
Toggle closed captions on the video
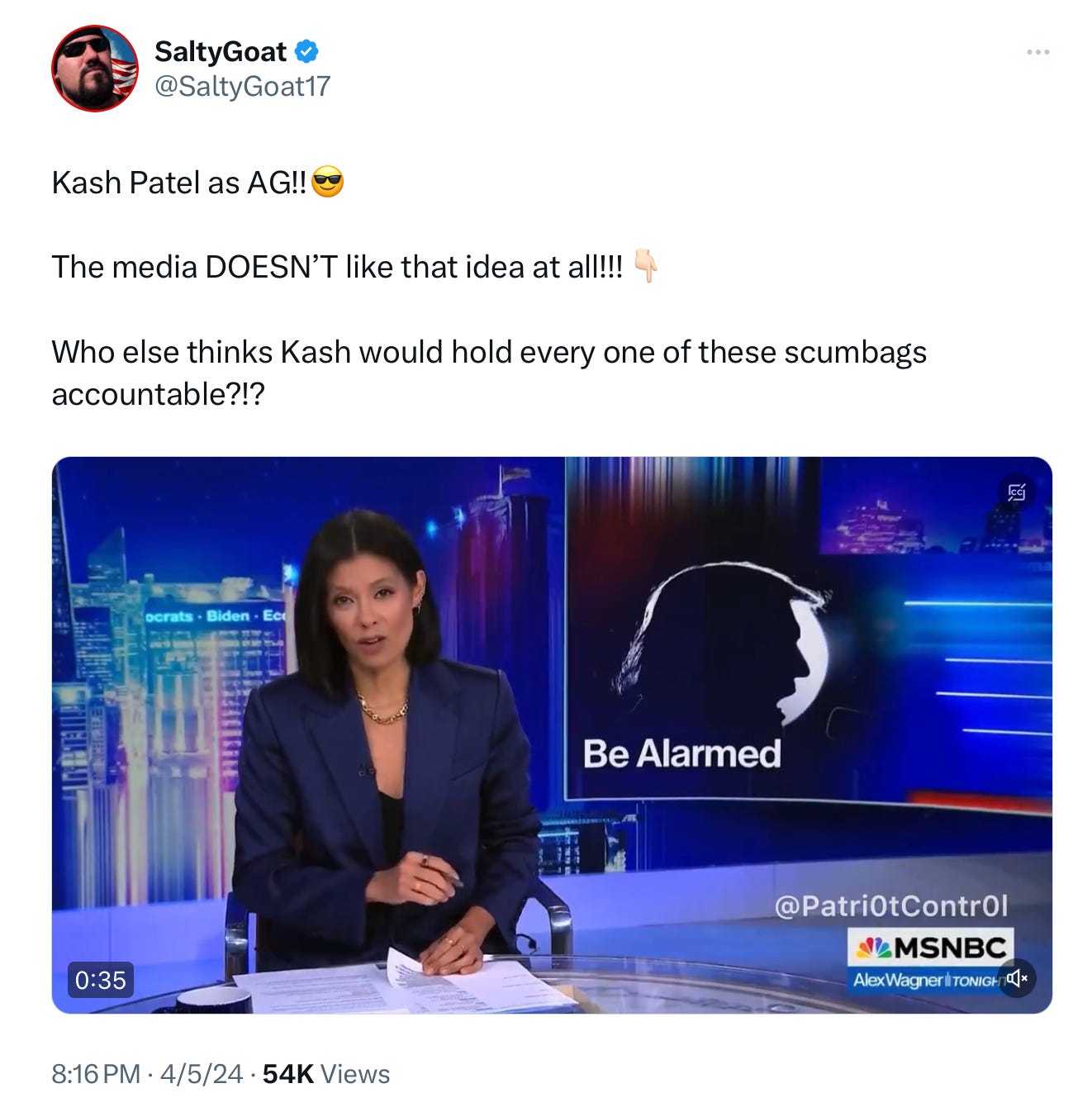[x=1016, y=492]
